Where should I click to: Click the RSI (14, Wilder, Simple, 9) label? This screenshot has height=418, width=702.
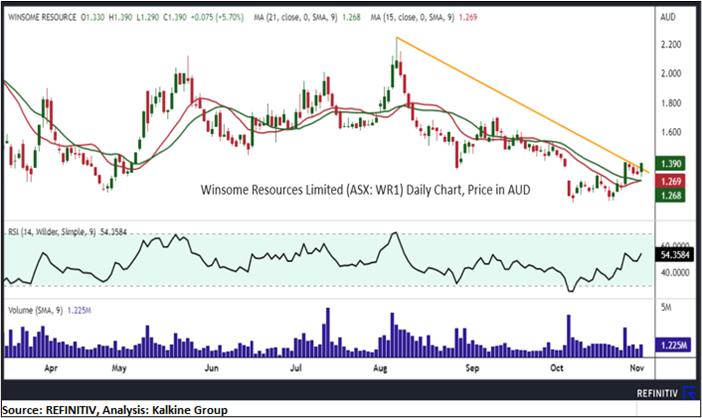[52, 232]
